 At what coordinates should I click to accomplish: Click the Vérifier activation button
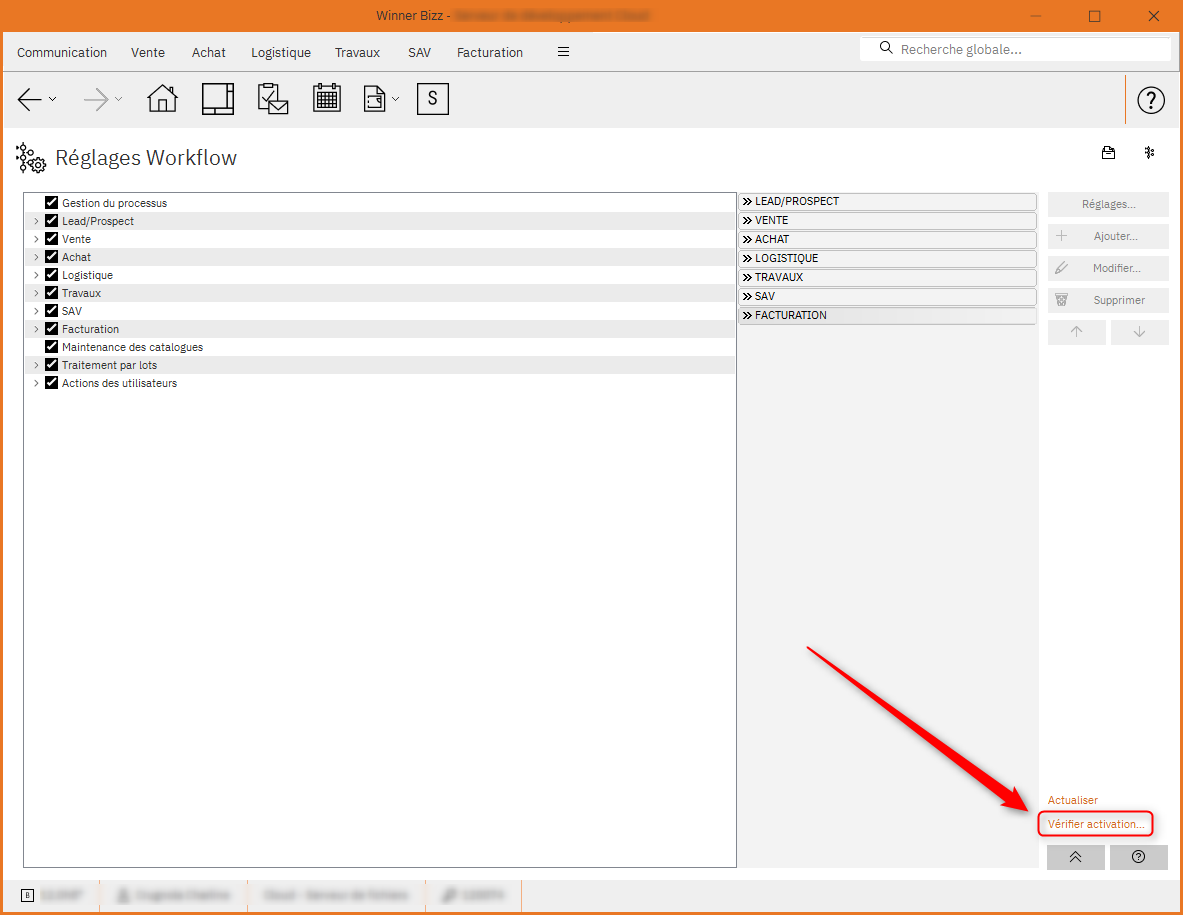click(1095, 824)
